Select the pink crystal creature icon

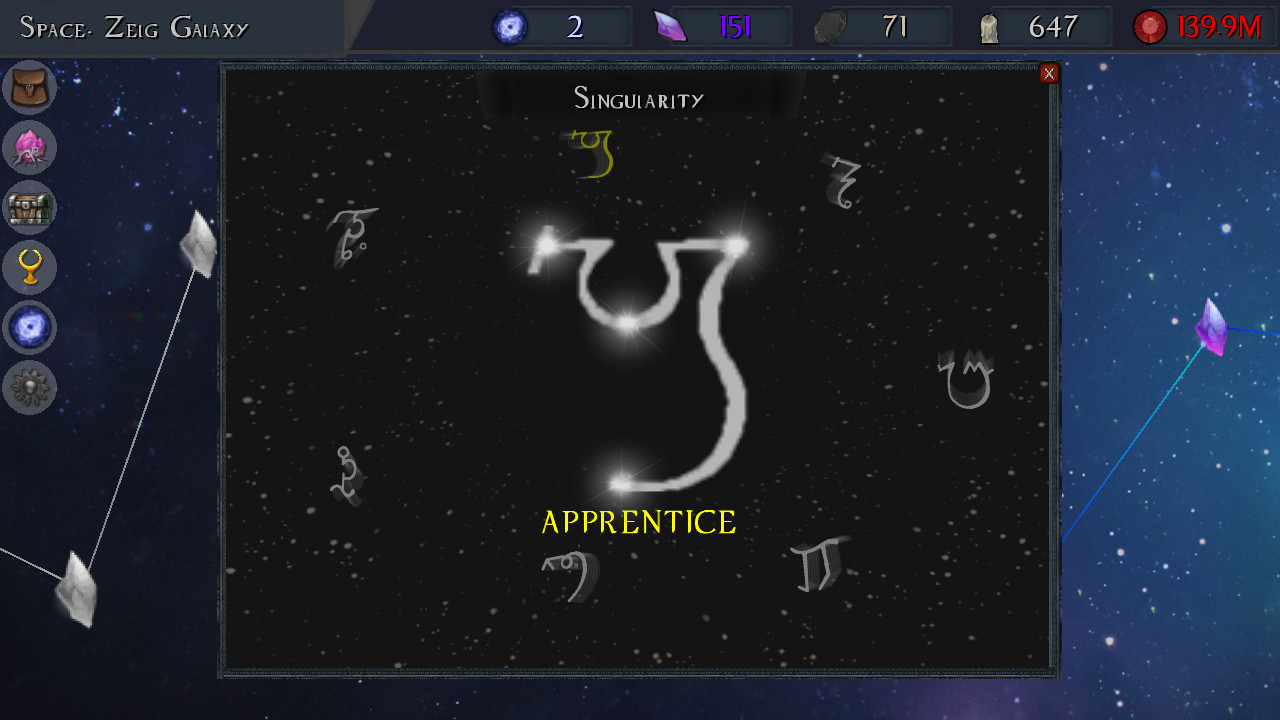click(29, 148)
